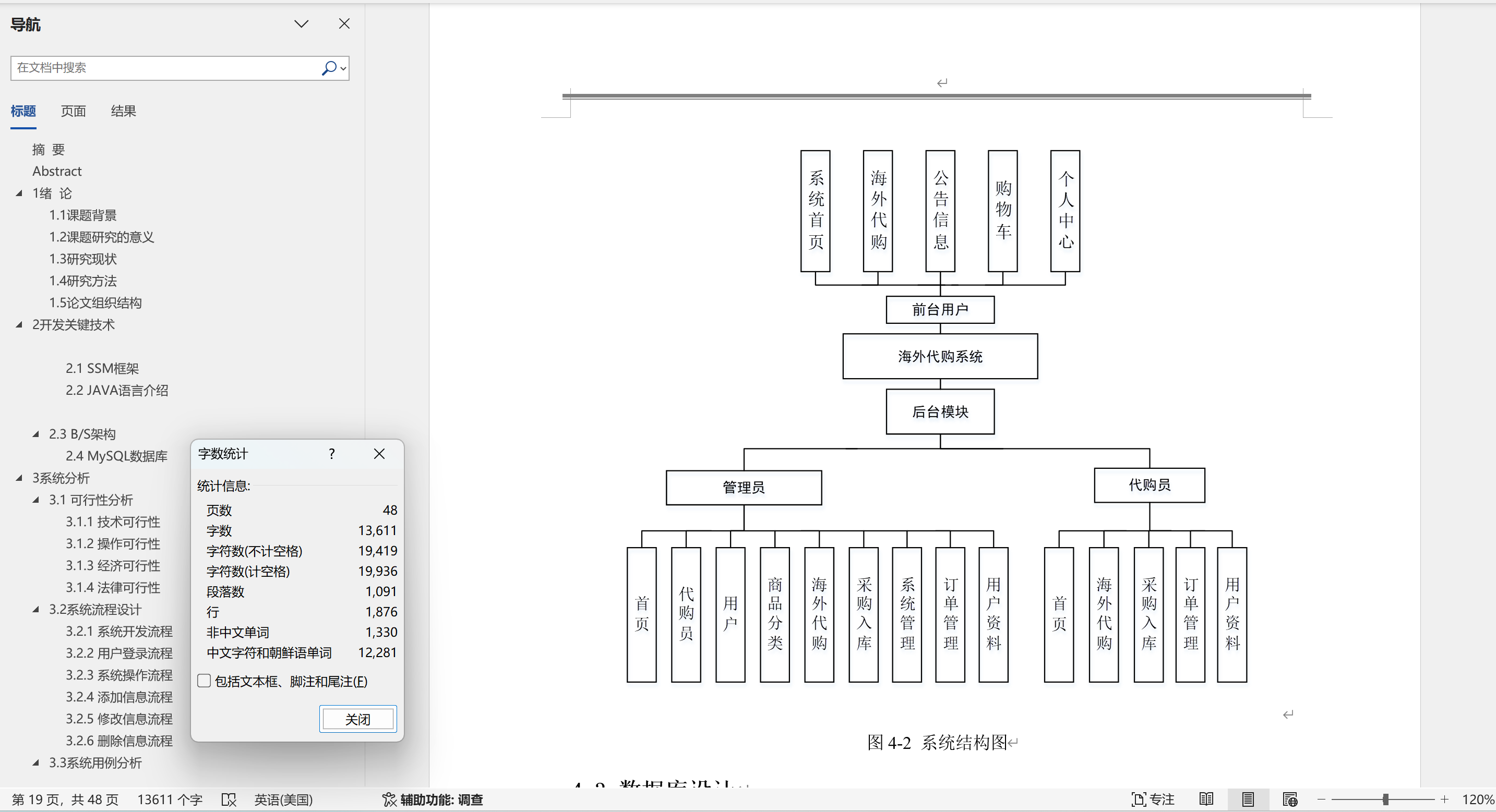Click the zoom slider handle

tap(1386, 800)
